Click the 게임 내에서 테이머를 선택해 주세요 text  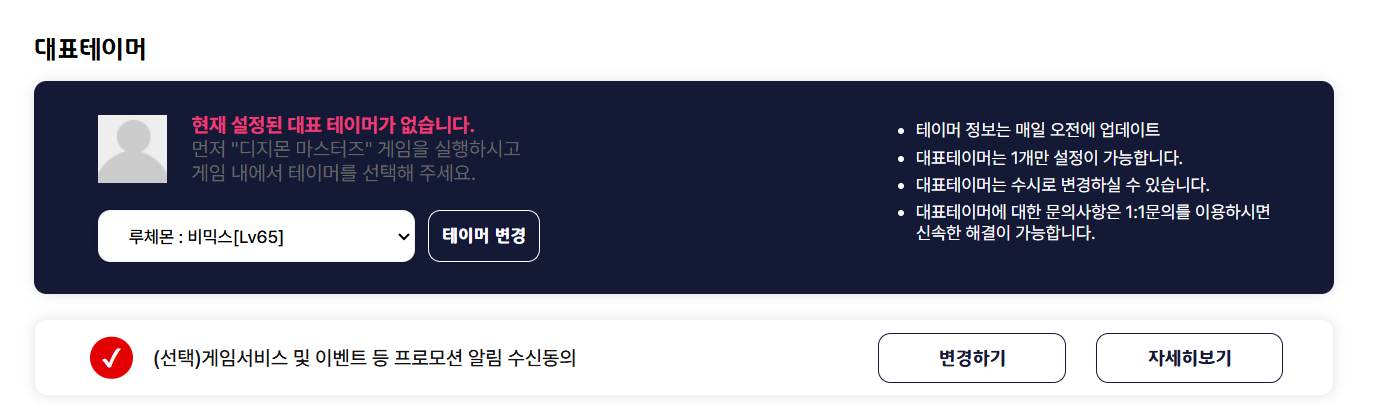point(333,173)
